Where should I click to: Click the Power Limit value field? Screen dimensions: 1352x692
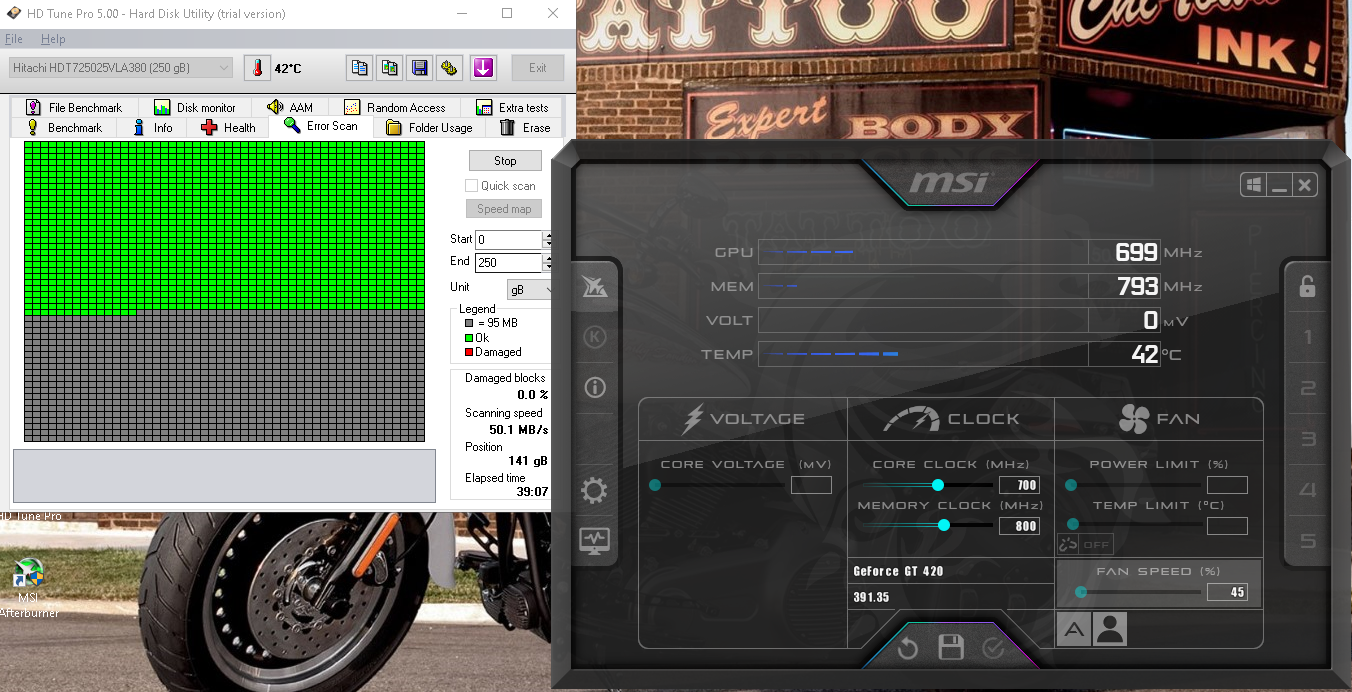[1227, 485]
